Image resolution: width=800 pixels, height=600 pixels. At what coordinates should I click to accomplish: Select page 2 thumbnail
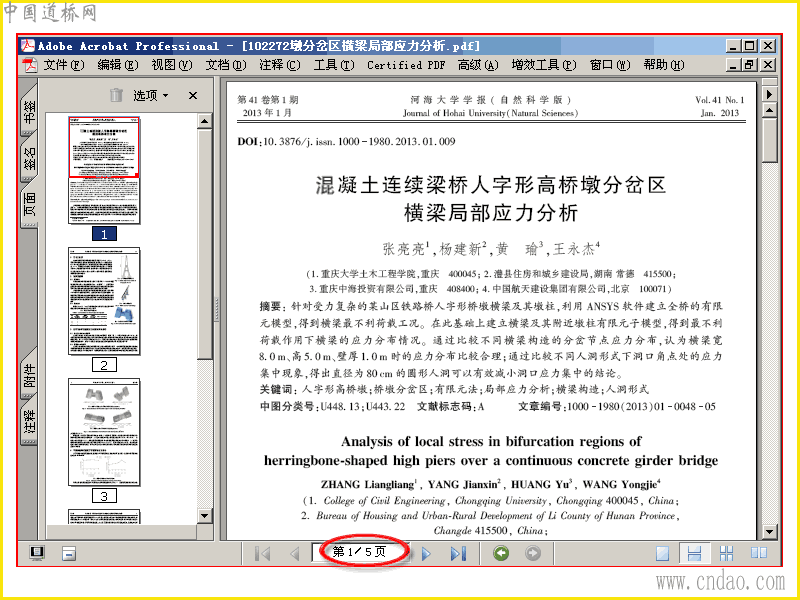point(104,301)
